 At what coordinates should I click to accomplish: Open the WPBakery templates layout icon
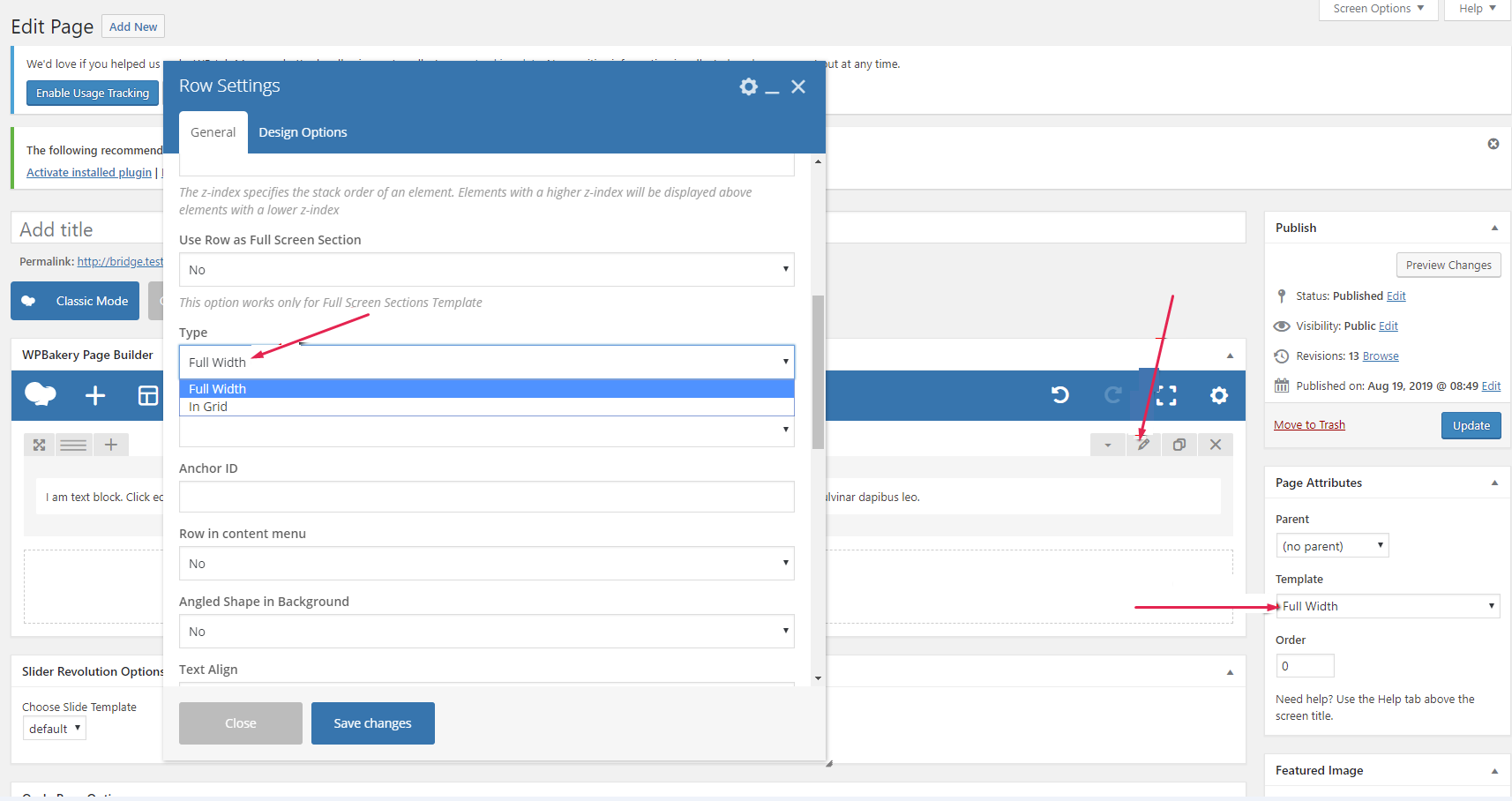pos(148,396)
